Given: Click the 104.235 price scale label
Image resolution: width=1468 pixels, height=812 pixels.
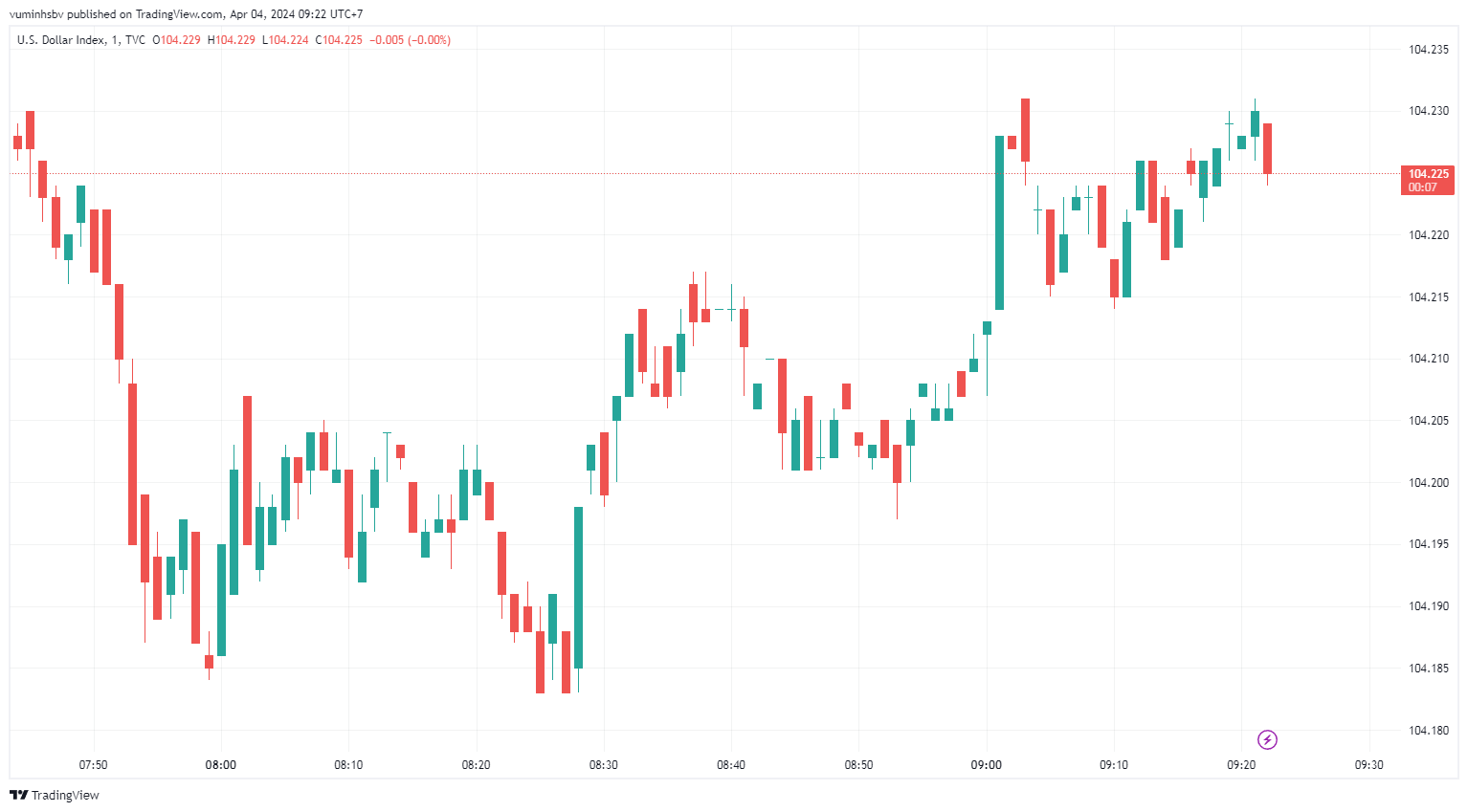Looking at the screenshot, I should (1428, 50).
